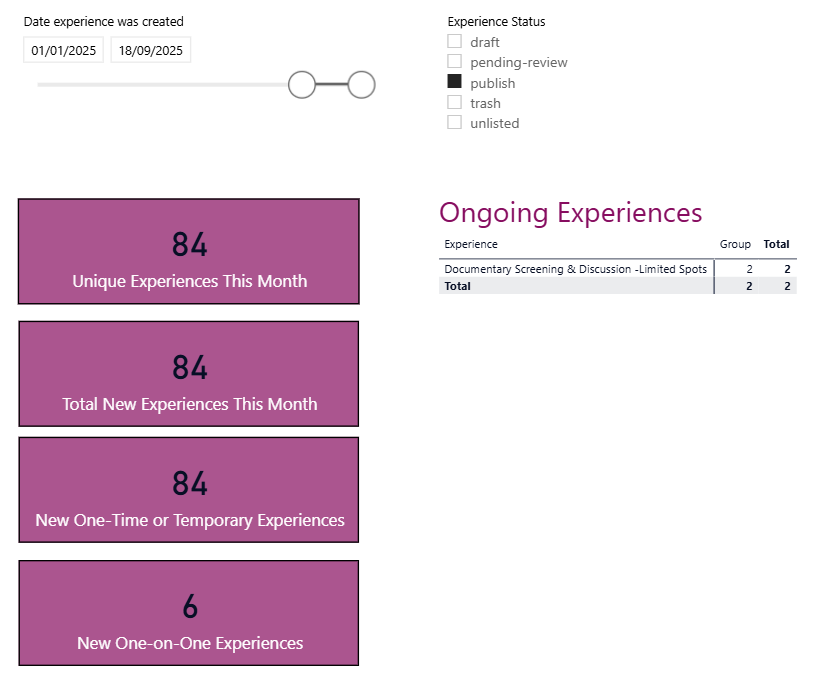Click the end date field showing 18/09/2025
Viewport: 830px width, 688px height.
[x=151, y=50]
